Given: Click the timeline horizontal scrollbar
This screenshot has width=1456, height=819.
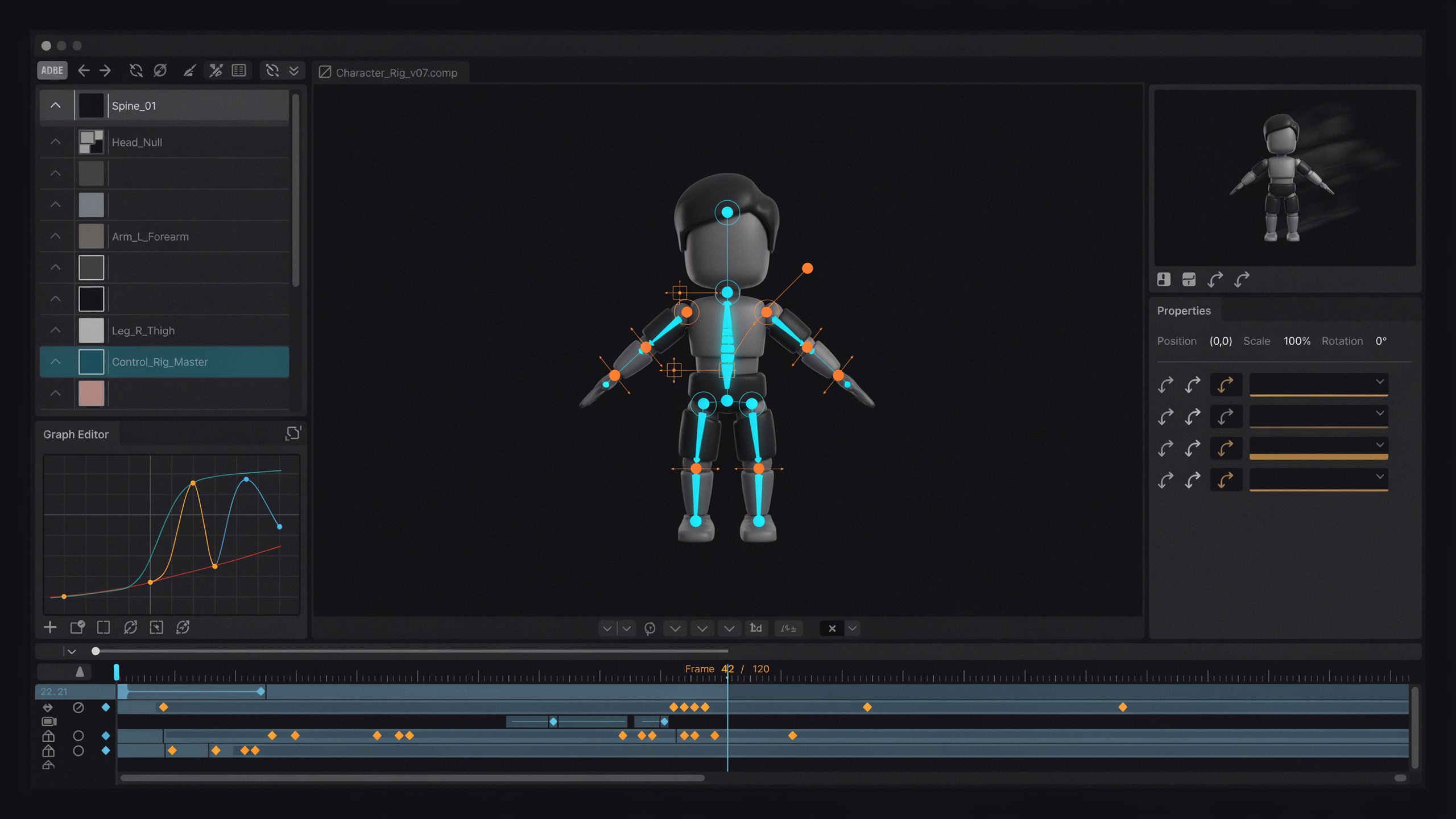Looking at the screenshot, I should pos(412,778).
